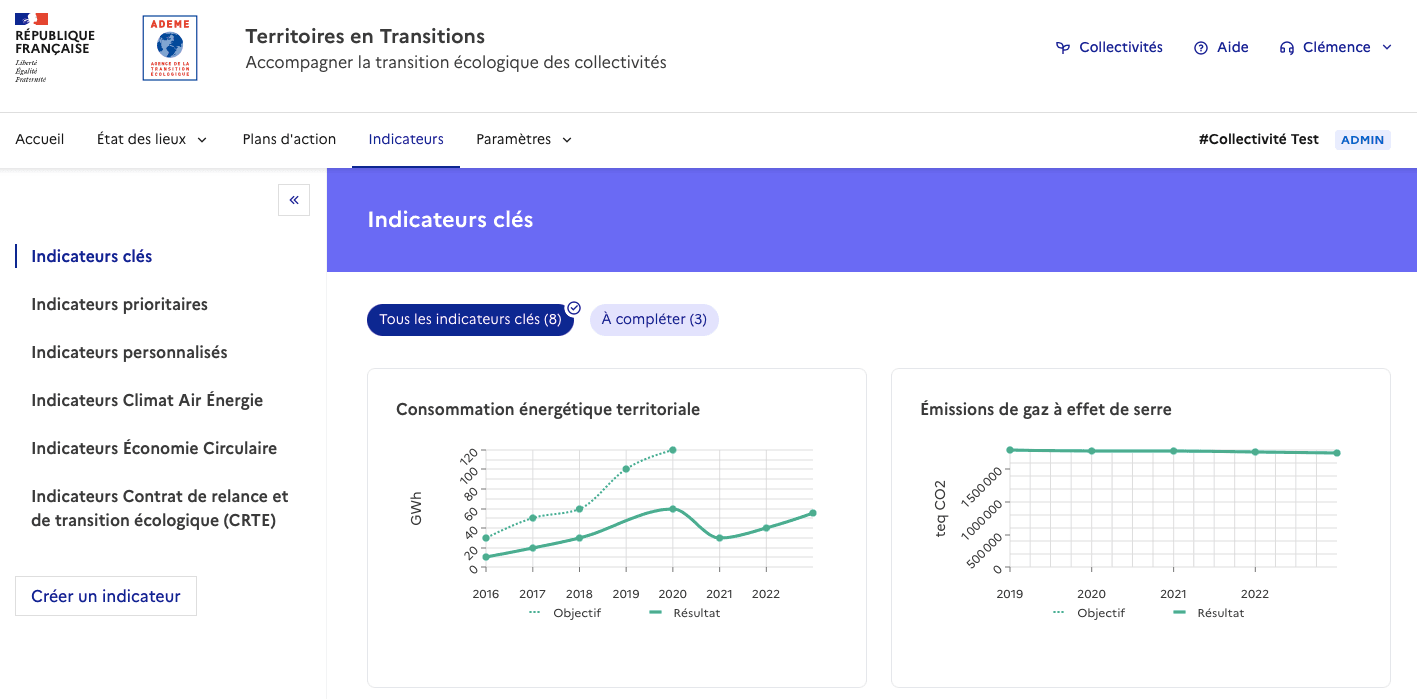Open Indicateurs prioritaires in the sidebar
Screen dimensions: 1417x699
point(120,304)
